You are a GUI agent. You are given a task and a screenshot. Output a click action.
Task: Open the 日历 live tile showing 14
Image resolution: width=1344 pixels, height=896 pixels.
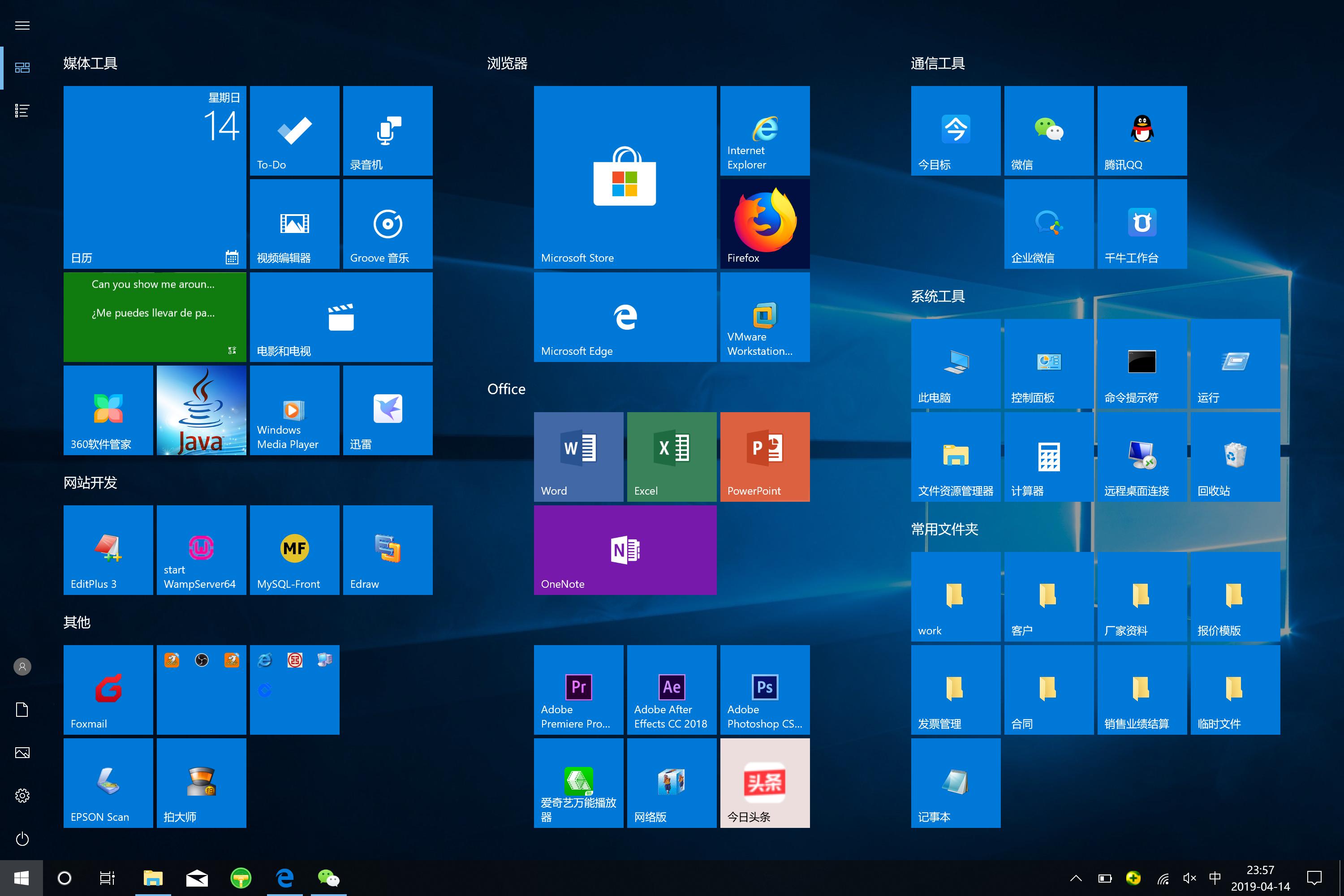click(x=154, y=177)
